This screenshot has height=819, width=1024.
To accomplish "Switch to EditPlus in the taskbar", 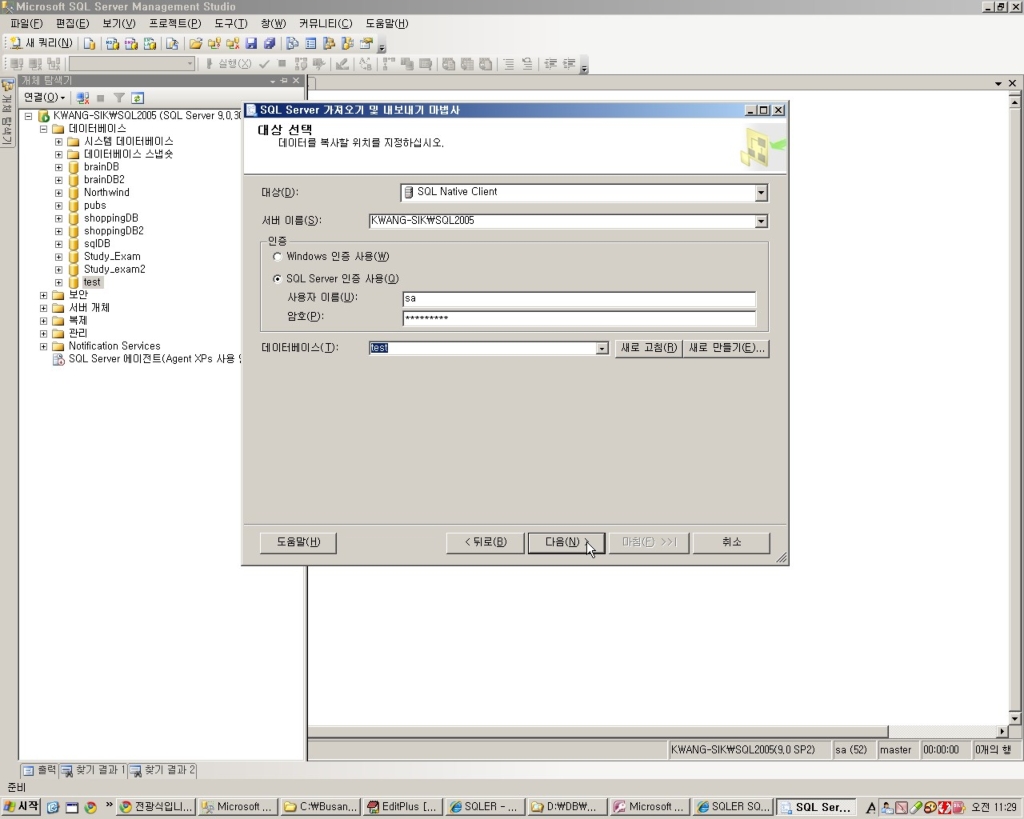I will point(402,807).
